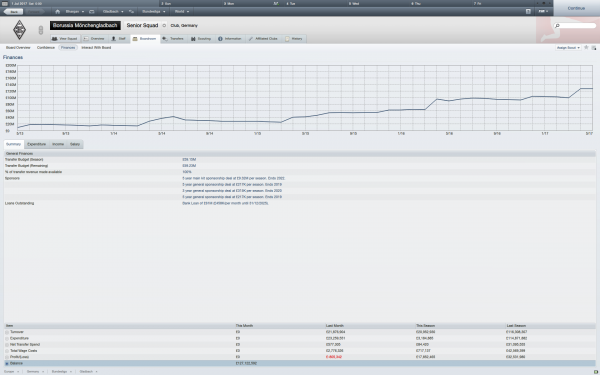600x375 pixels.
Task: Open the World dropdown menu
Action: 182,11
